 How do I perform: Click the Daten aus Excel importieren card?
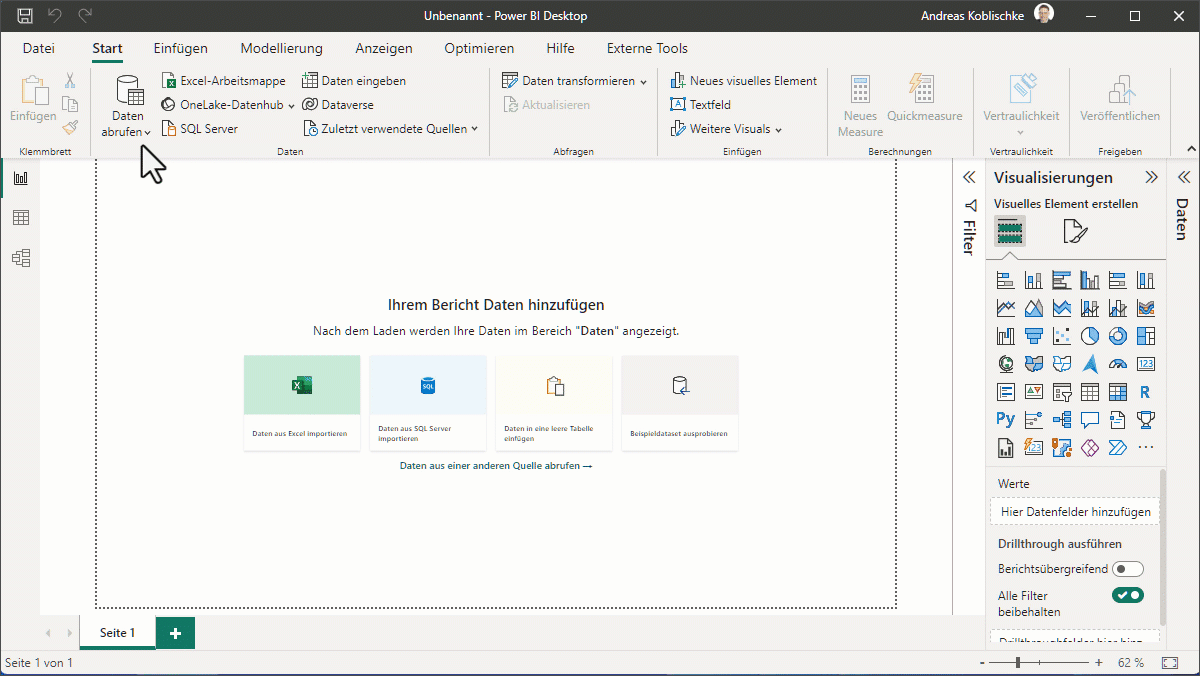(x=301, y=402)
